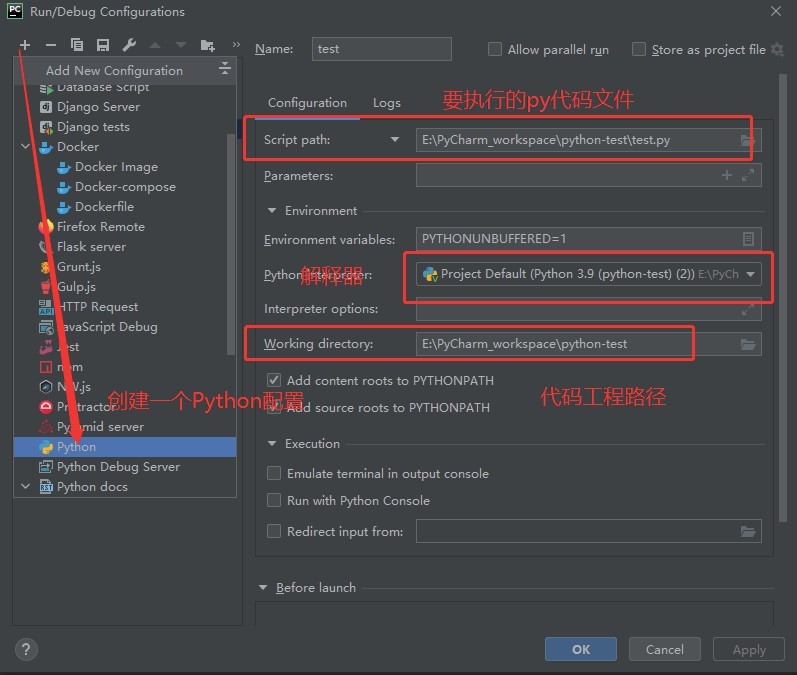Browse for working directory folder icon
797x675 pixels.
(748, 345)
